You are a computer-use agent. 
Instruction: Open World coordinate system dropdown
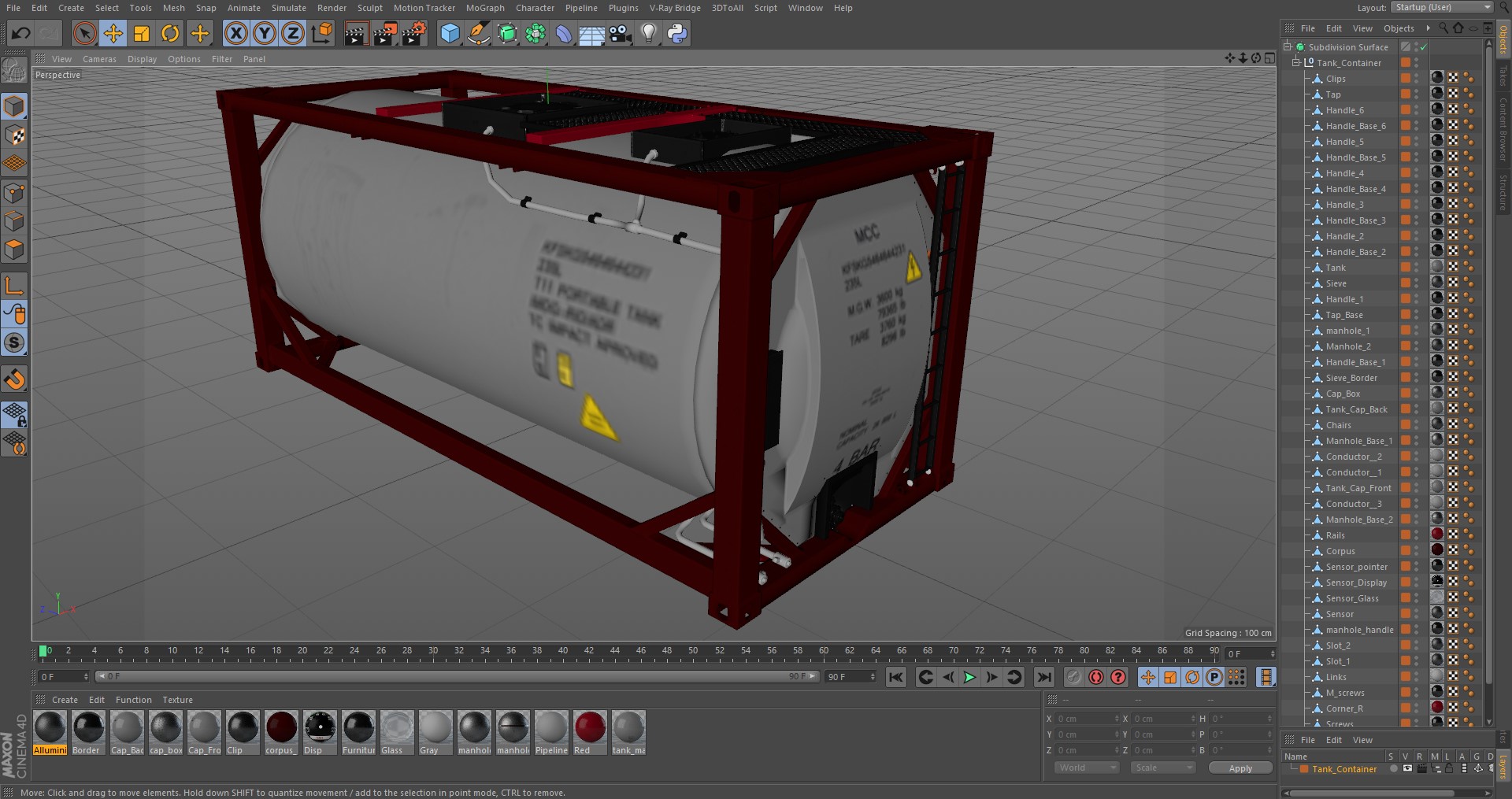click(x=1086, y=768)
